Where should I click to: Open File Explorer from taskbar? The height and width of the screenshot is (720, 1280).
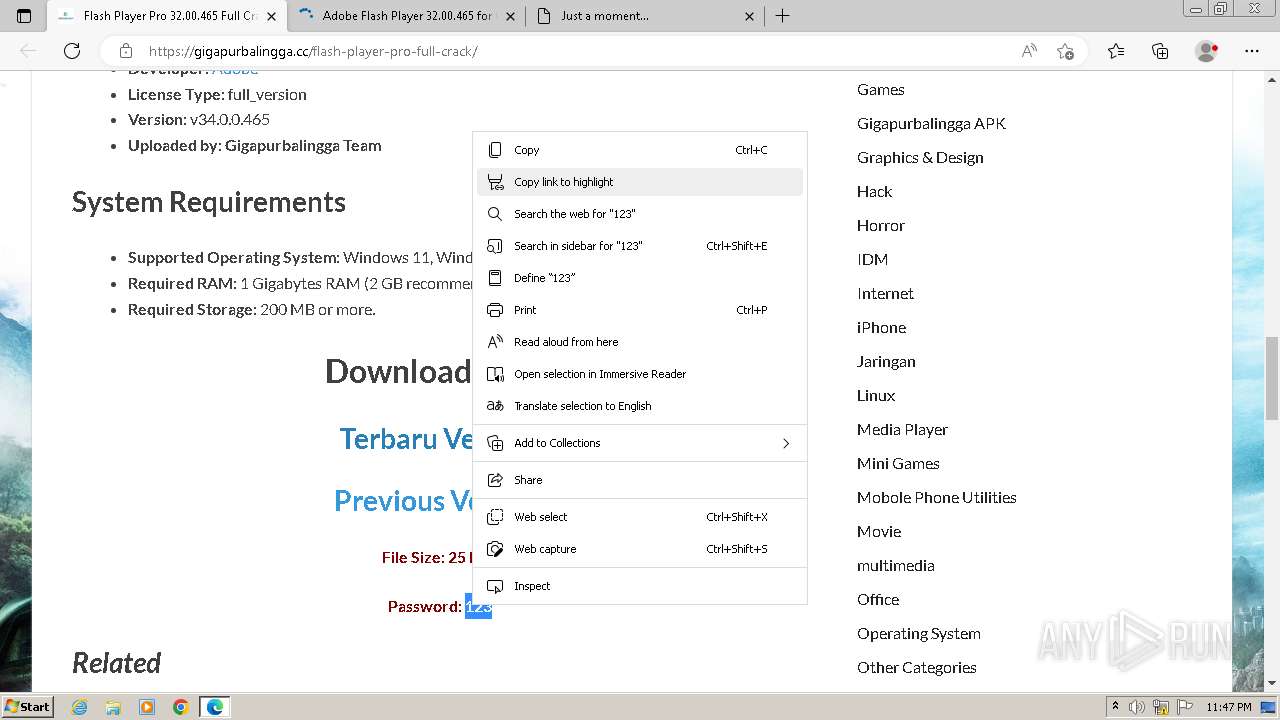tap(113, 707)
